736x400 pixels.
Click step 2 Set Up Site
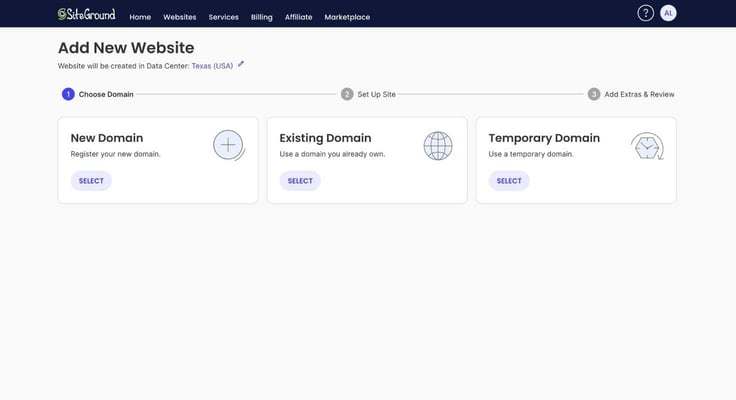point(368,94)
